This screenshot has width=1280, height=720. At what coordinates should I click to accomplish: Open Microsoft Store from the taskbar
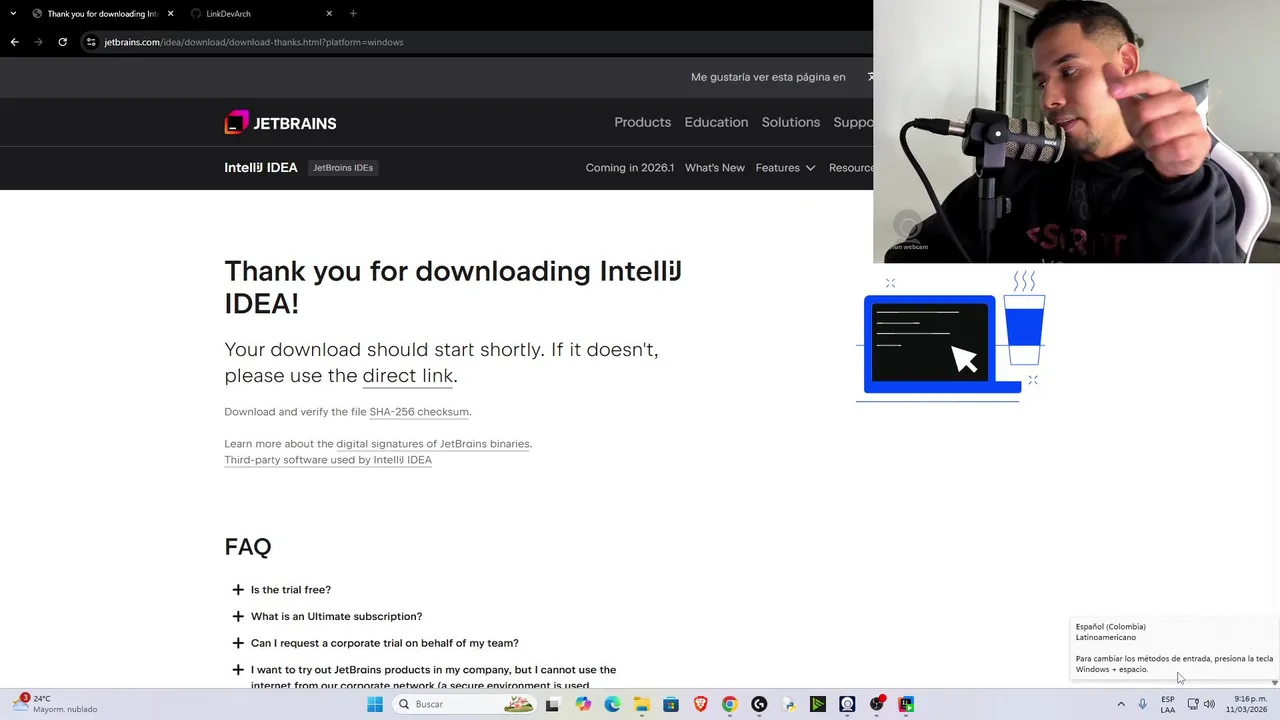tap(671, 704)
